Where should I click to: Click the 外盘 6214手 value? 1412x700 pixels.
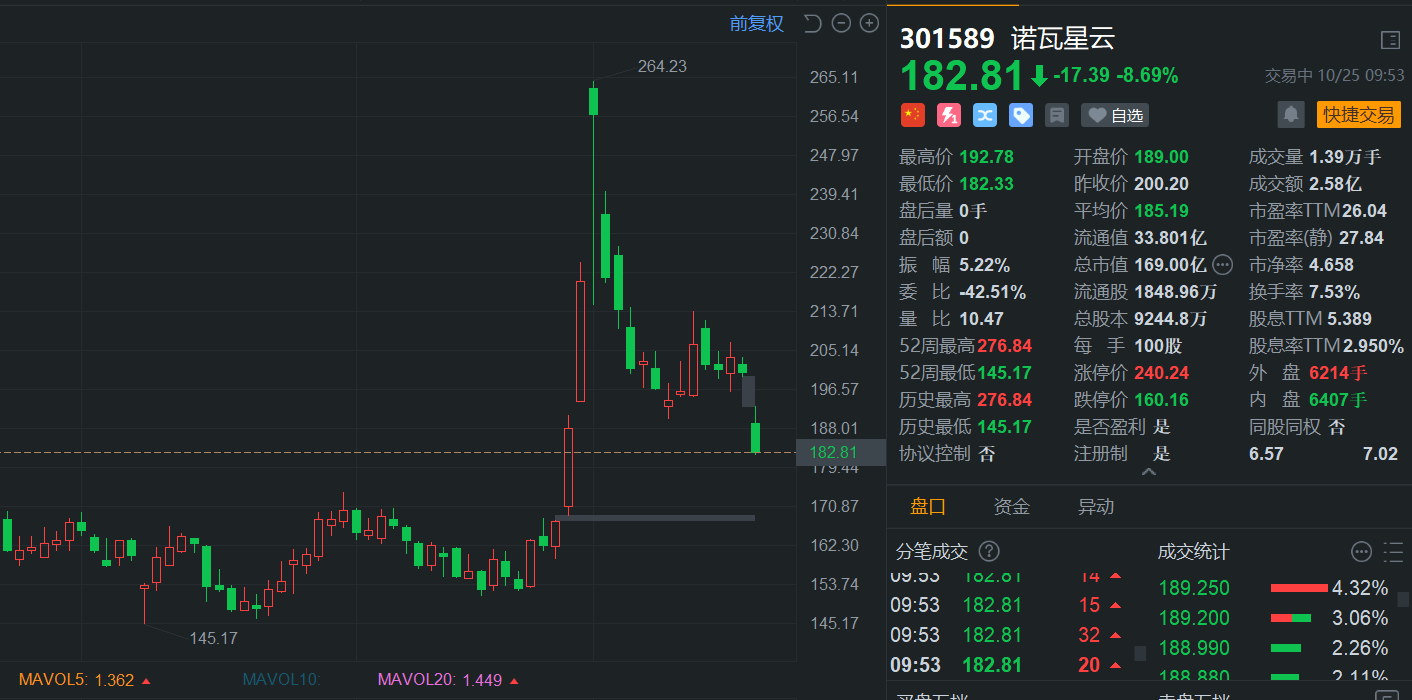point(1338,373)
